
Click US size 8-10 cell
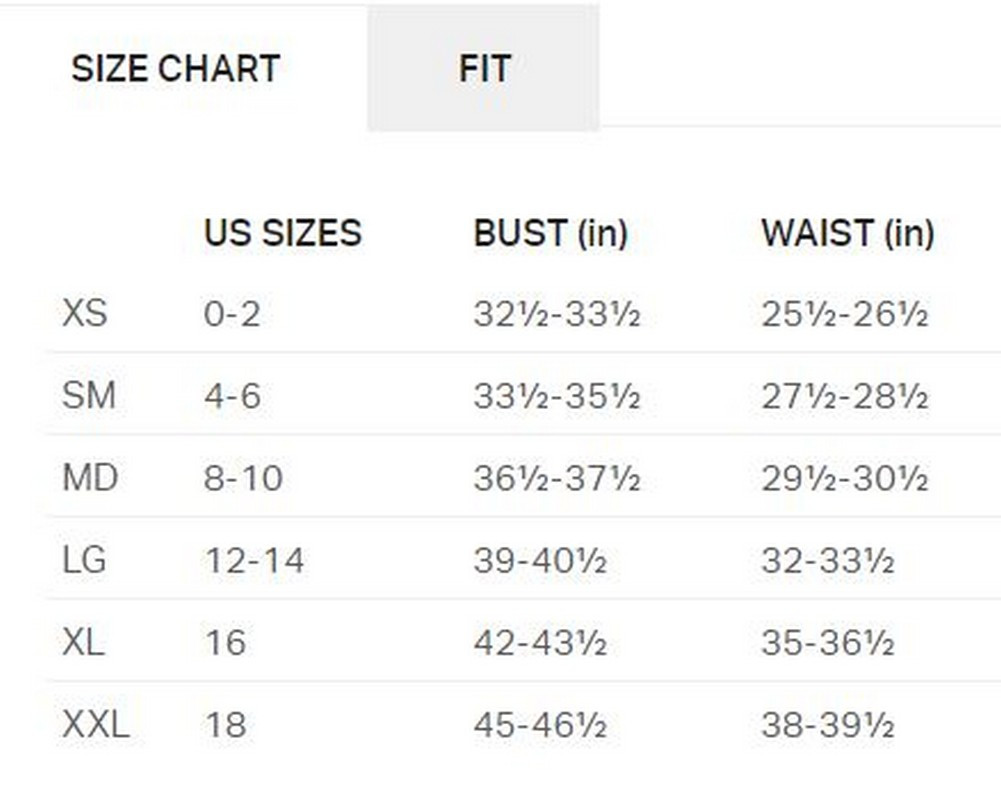click(243, 478)
